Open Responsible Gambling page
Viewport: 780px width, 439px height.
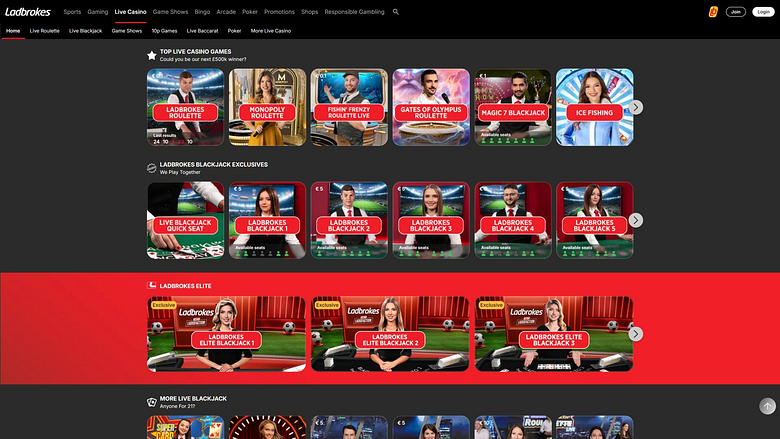coord(354,12)
